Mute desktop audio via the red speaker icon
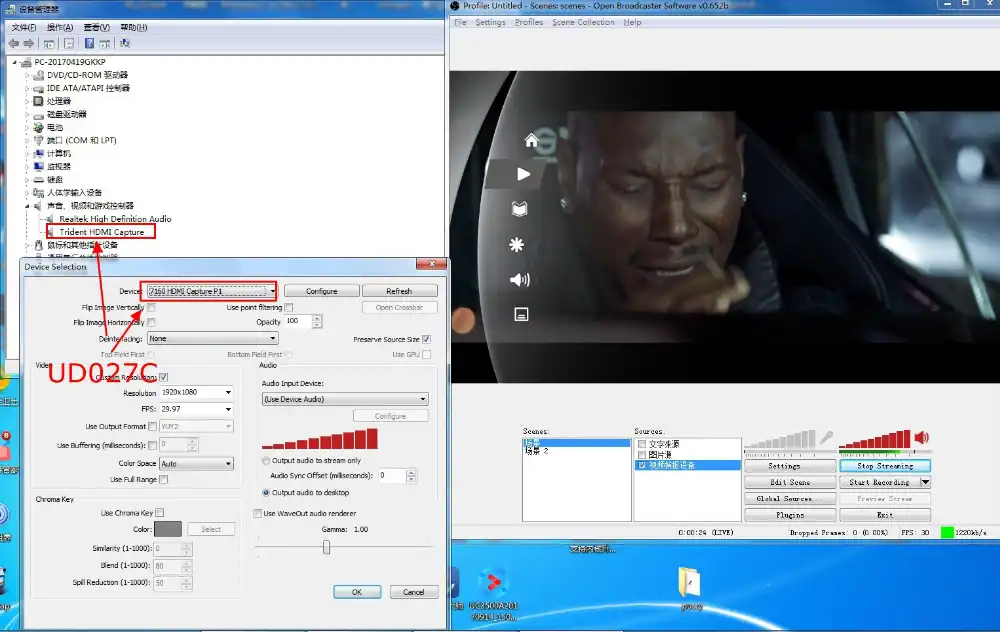 922,437
